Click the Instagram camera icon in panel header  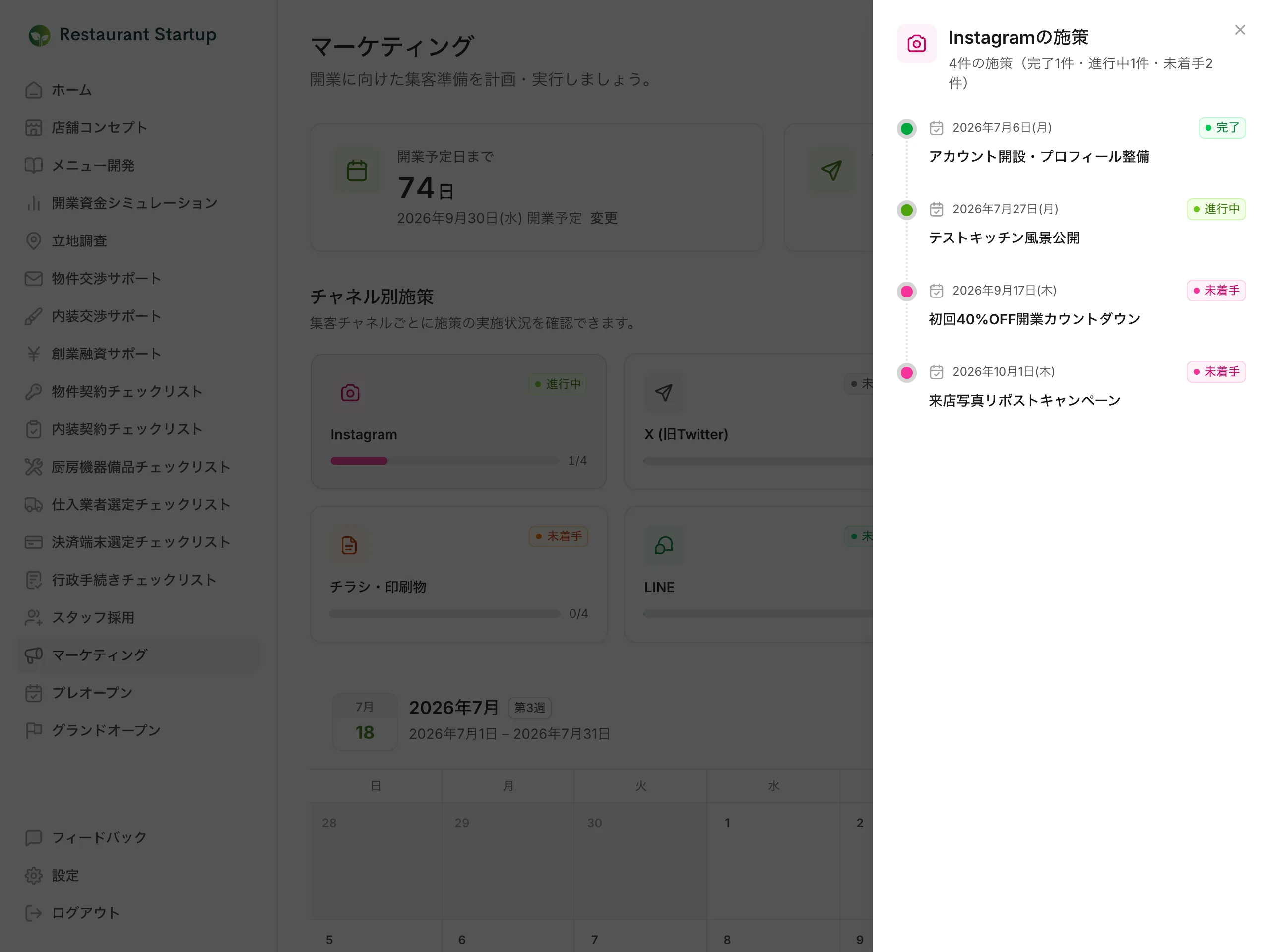tap(916, 44)
